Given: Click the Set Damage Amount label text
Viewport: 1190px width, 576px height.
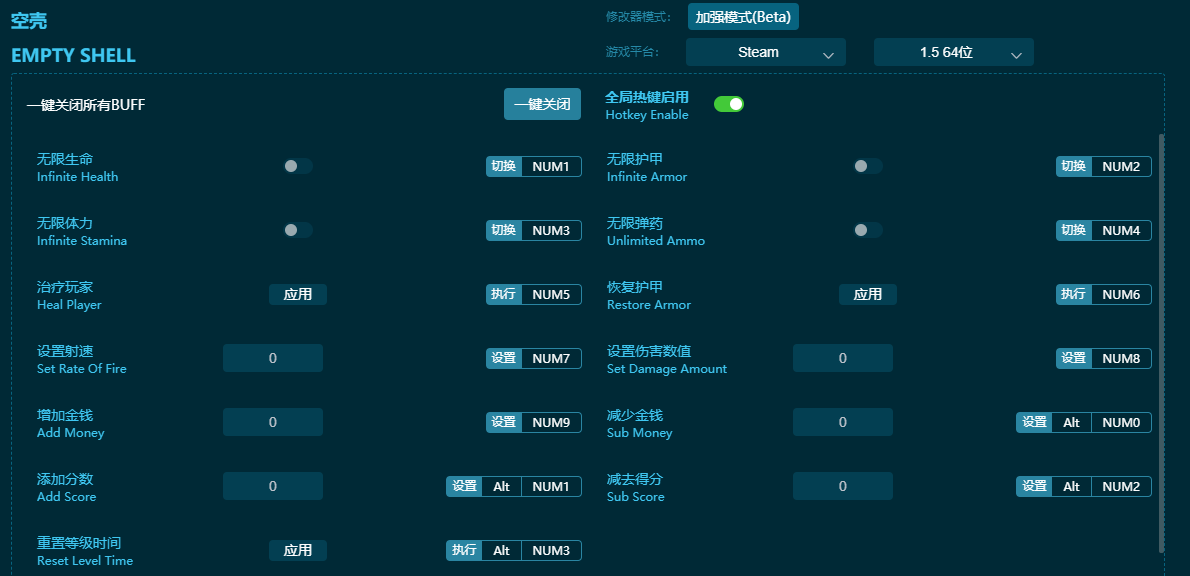Looking at the screenshot, I should [667, 369].
